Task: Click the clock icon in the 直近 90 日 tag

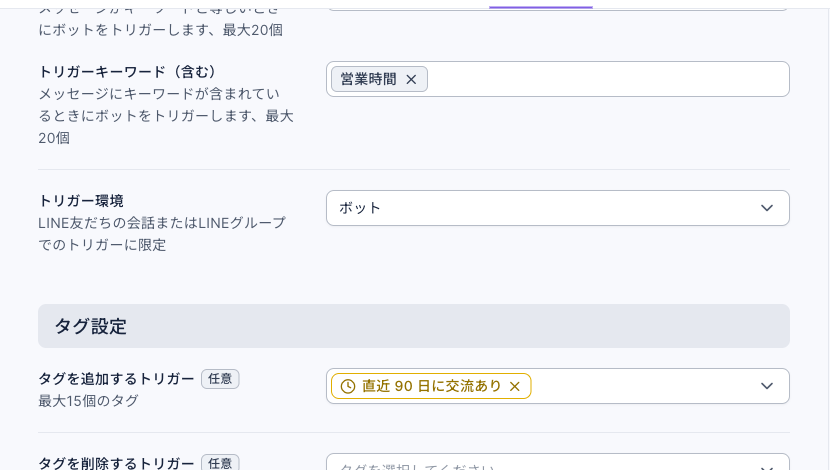Action: (x=348, y=386)
